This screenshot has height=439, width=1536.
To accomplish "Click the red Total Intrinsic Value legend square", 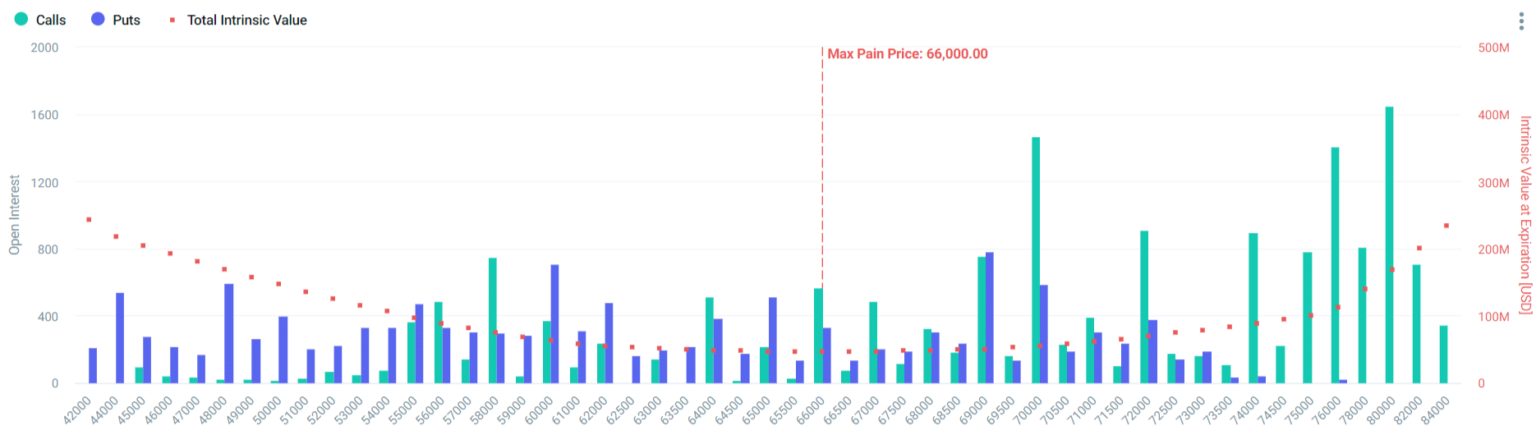I will [x=173, y=19].
